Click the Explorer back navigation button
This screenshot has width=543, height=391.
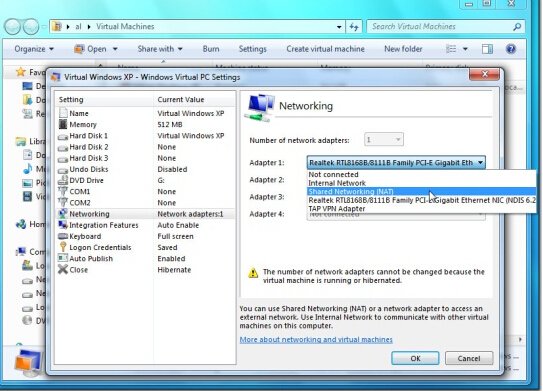click(x=13, y=27)
